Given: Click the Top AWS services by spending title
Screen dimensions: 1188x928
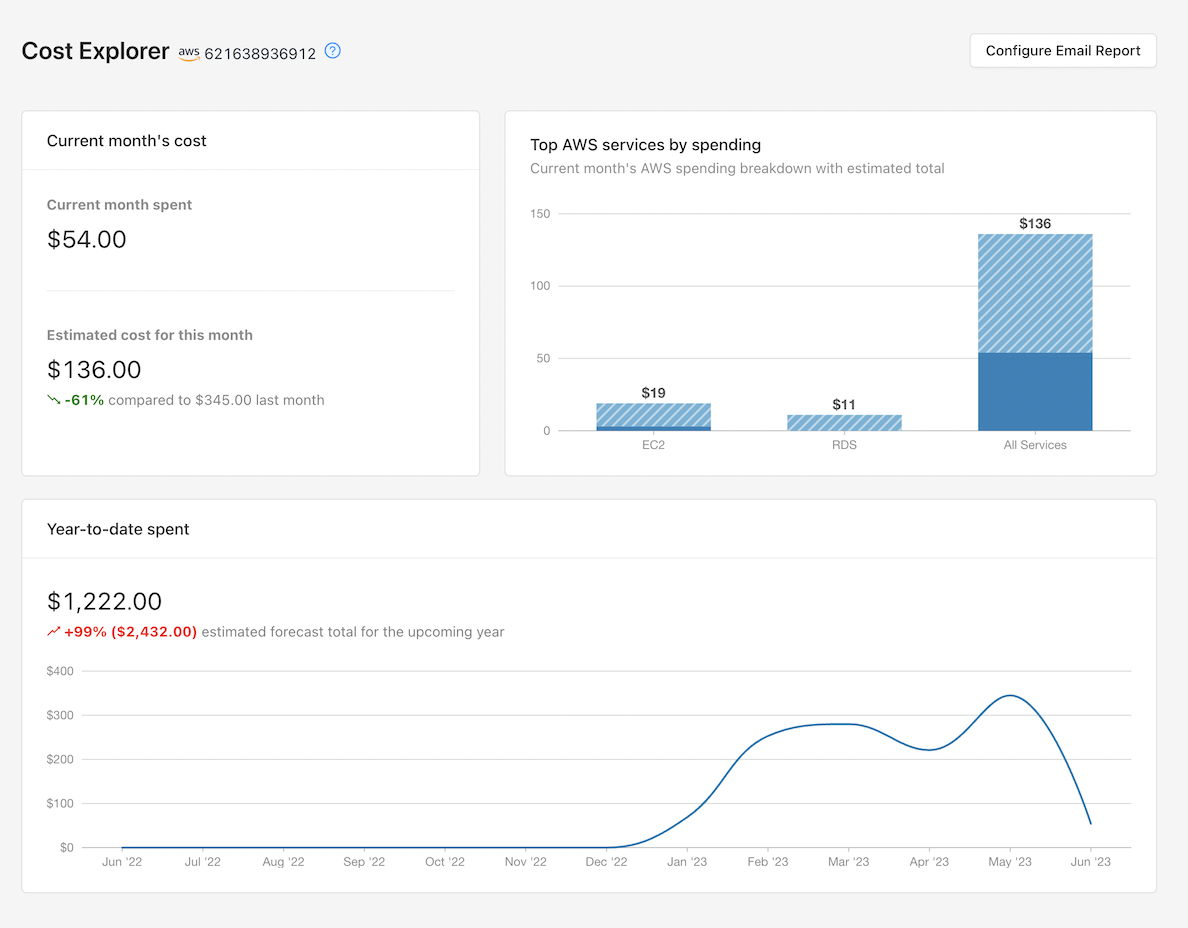Looking at the screenshot, I should 646,145.
